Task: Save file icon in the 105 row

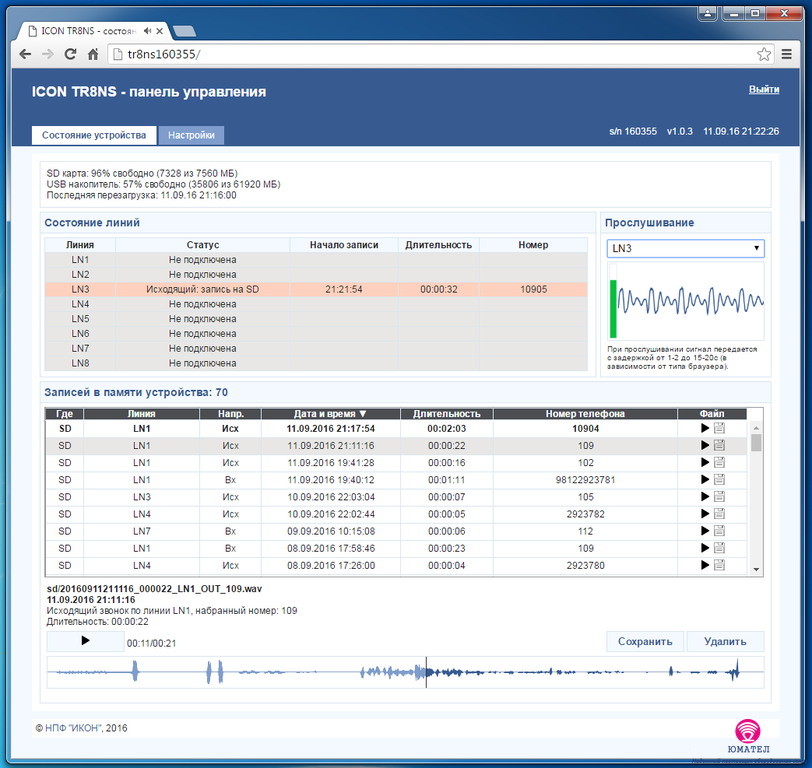Action: (719, 497)
